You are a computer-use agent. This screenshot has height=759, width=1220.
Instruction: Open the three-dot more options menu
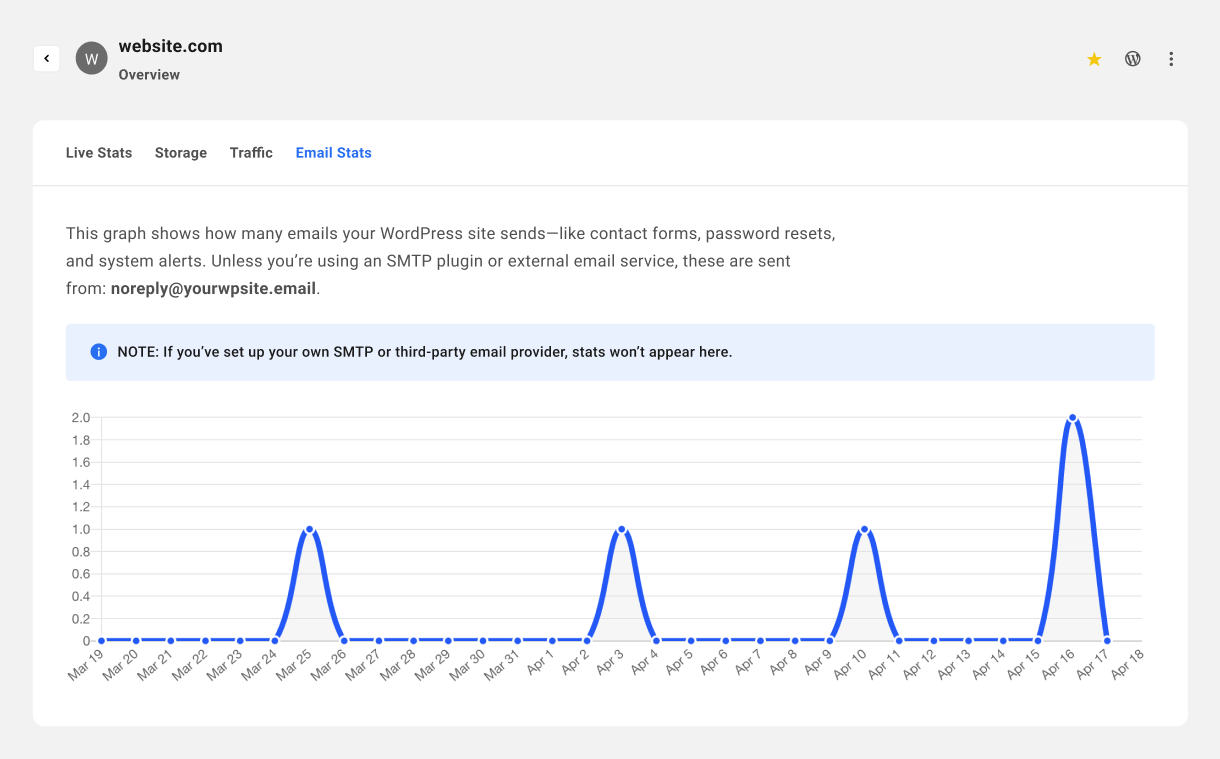(1171, 59)
